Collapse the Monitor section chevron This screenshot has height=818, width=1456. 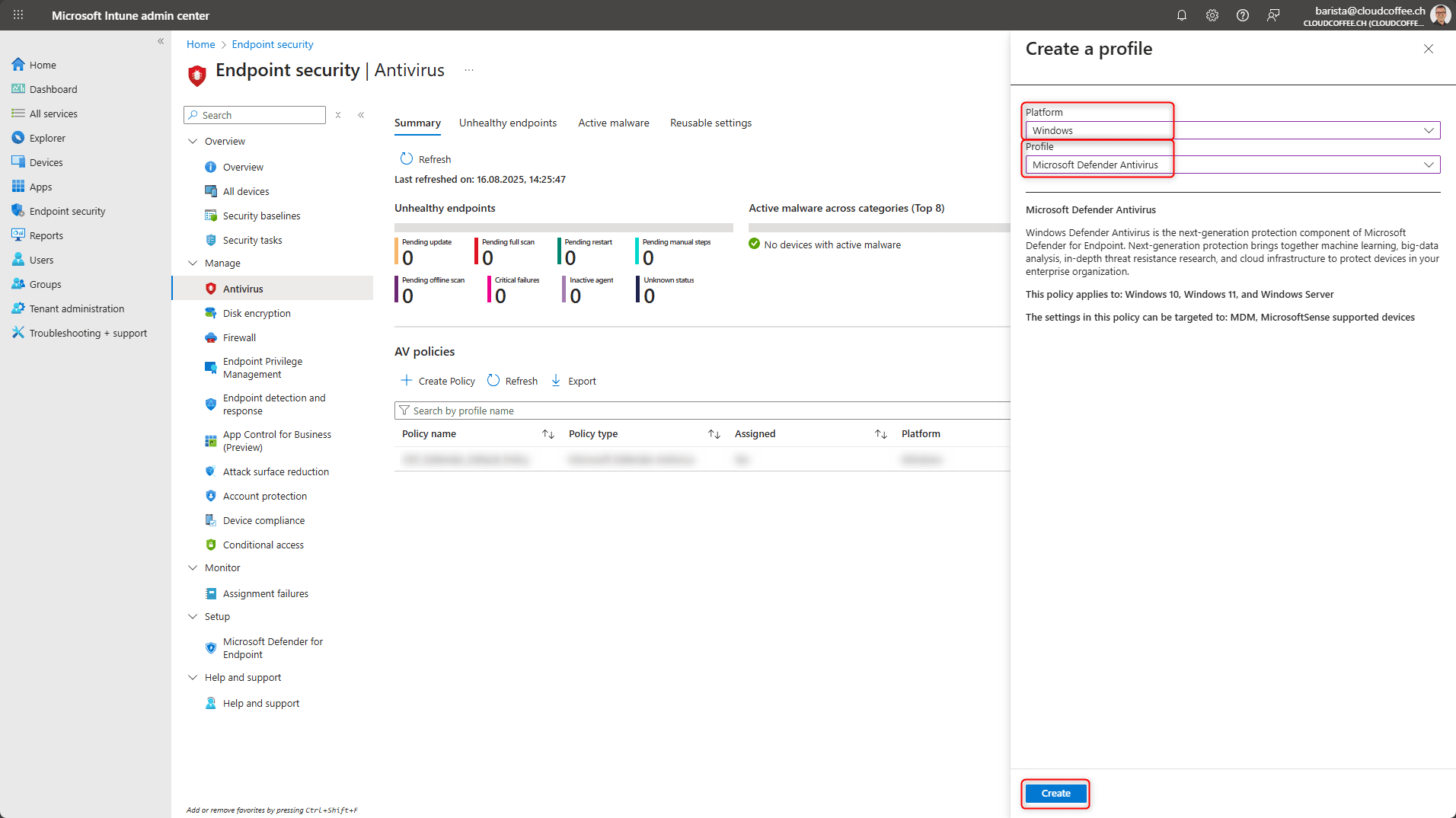pos(193,567)
